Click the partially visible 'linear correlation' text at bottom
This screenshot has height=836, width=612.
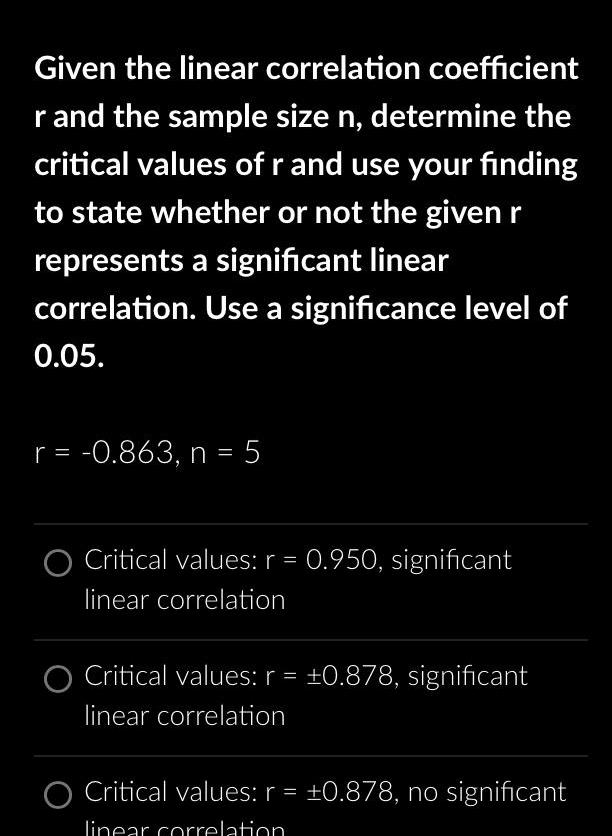184,828
